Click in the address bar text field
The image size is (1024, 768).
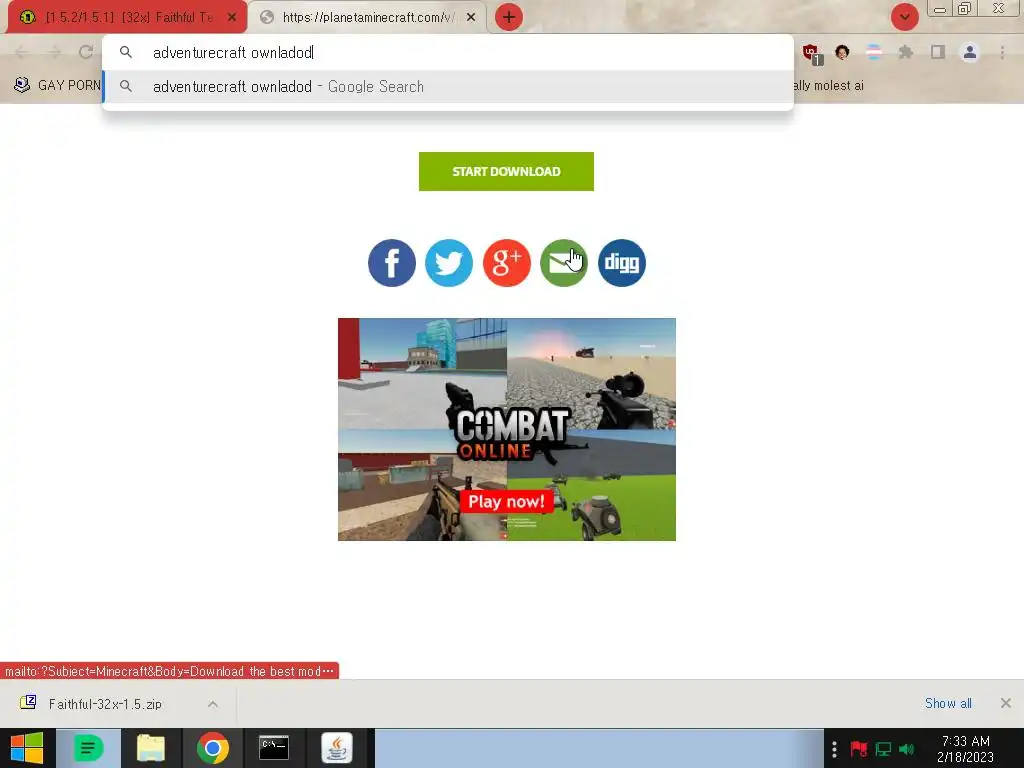pos(448,52)
